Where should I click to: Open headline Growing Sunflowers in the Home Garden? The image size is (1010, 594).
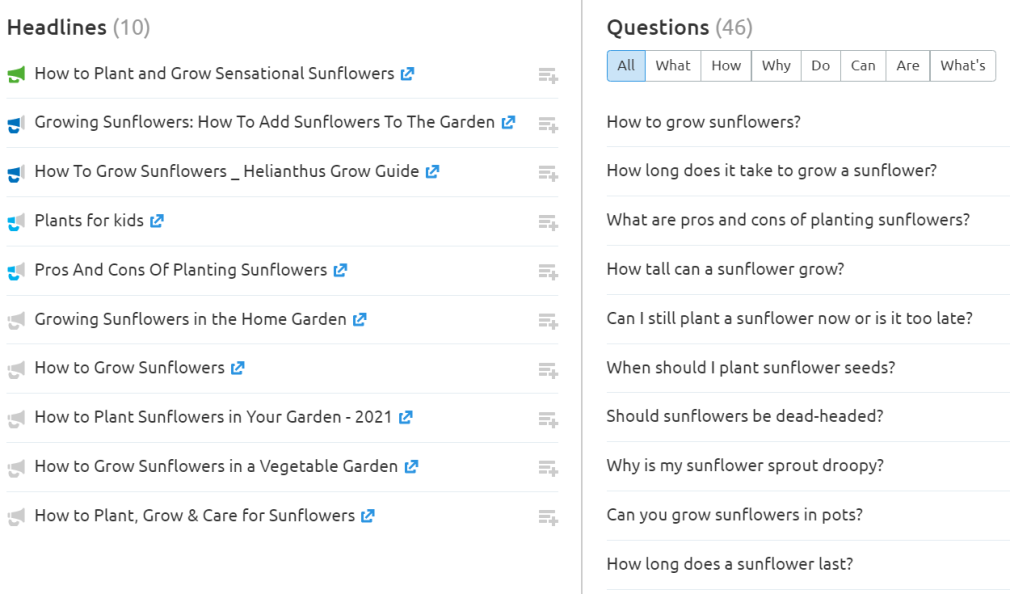191,319
